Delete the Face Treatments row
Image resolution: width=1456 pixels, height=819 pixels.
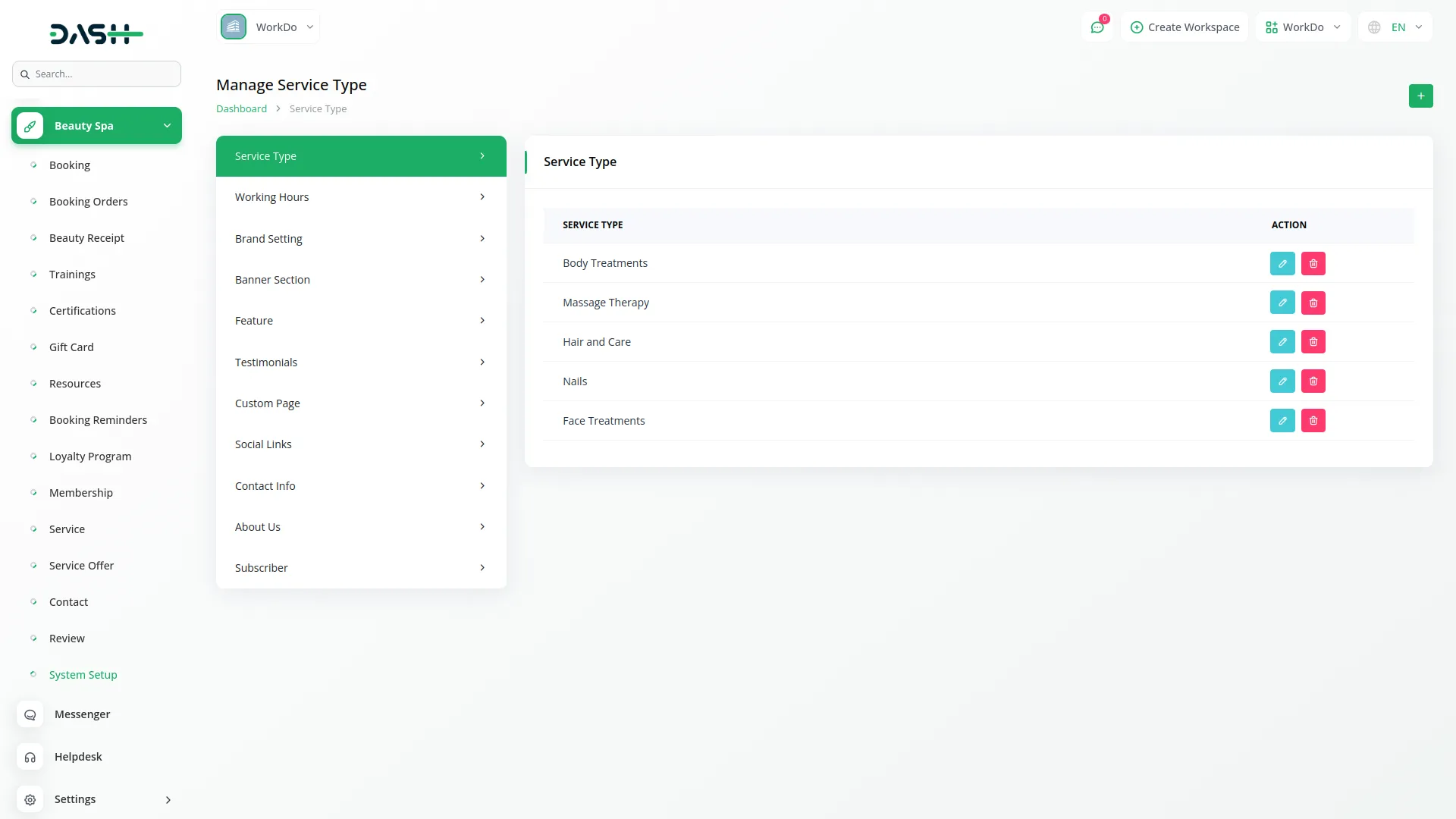[1313, 421]
